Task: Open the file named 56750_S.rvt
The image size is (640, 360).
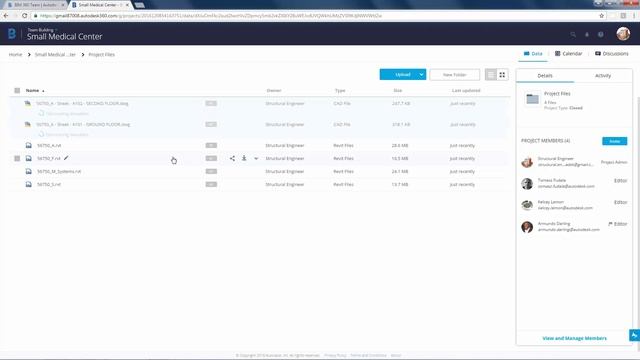Action: [49, 184]
